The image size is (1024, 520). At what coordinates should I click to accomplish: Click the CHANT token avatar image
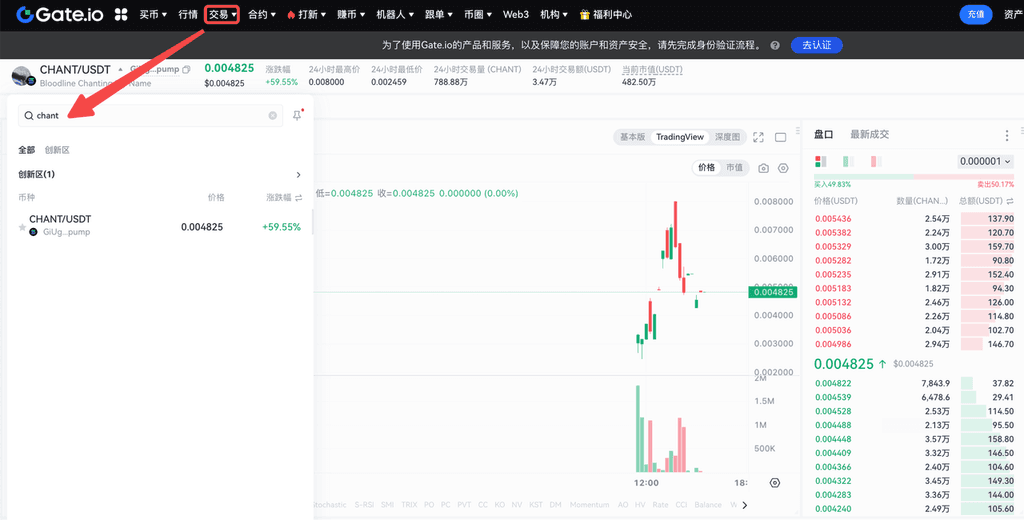22,76
